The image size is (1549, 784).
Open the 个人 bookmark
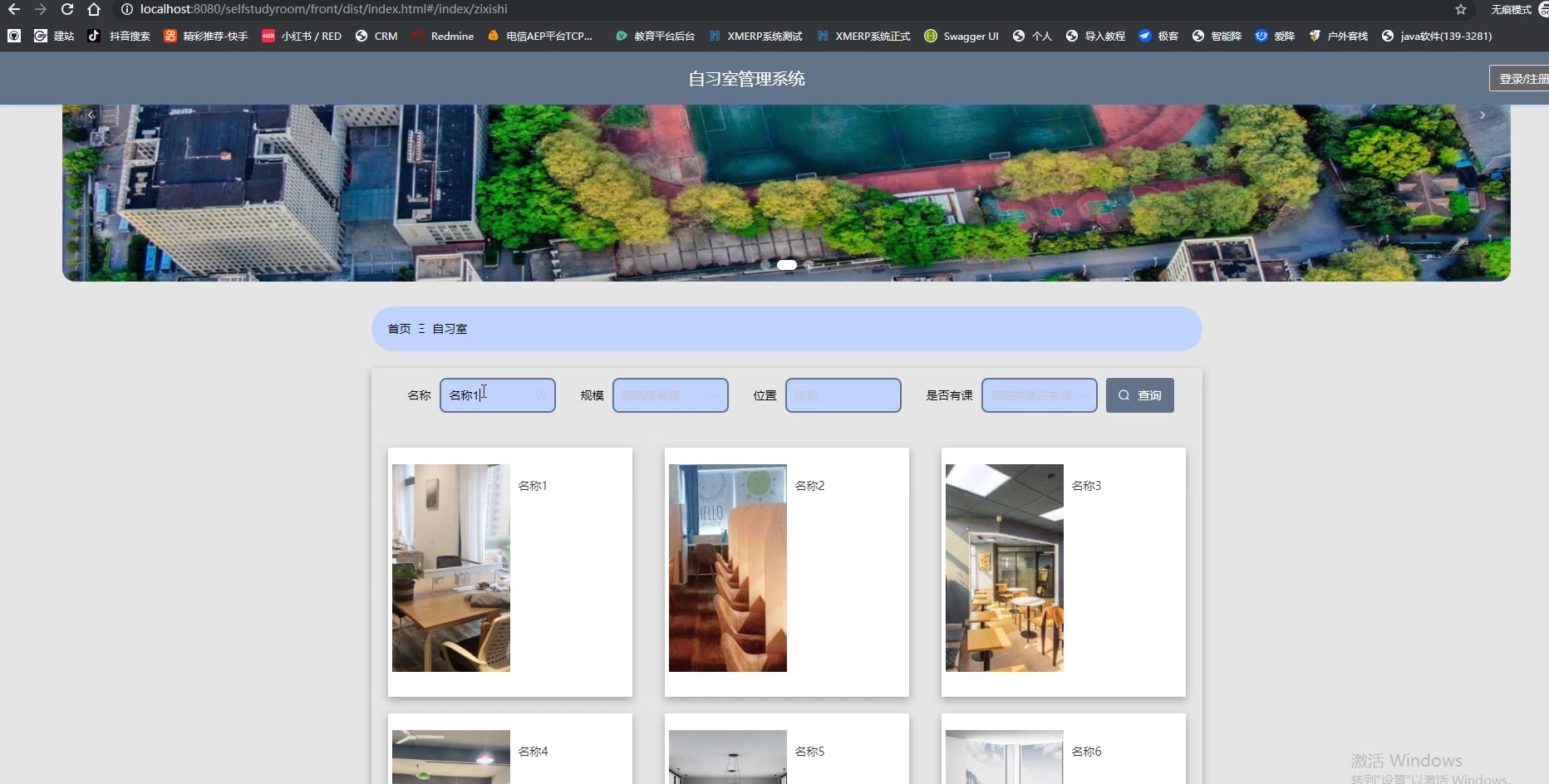coord(1032,36)
